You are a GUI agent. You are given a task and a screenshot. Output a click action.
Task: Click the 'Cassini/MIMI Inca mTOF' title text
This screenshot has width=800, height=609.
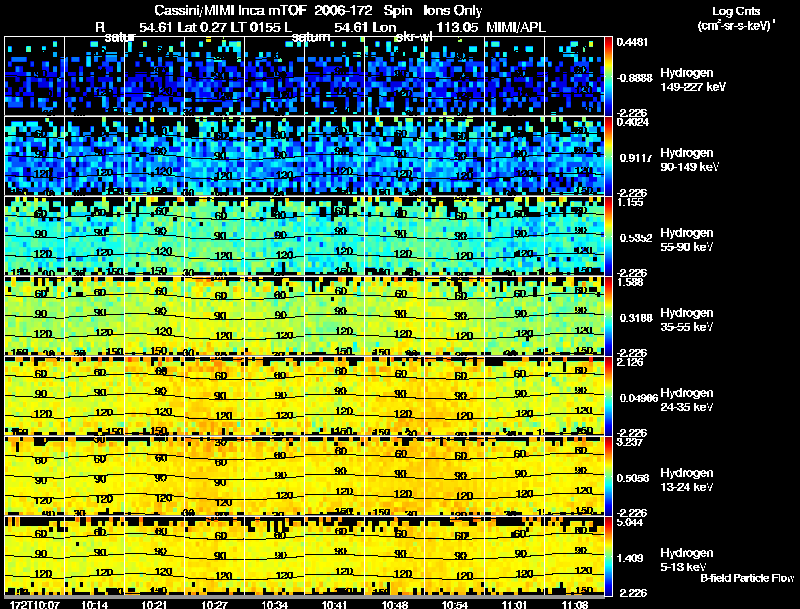pyautogui.click(x=230, y=11)
